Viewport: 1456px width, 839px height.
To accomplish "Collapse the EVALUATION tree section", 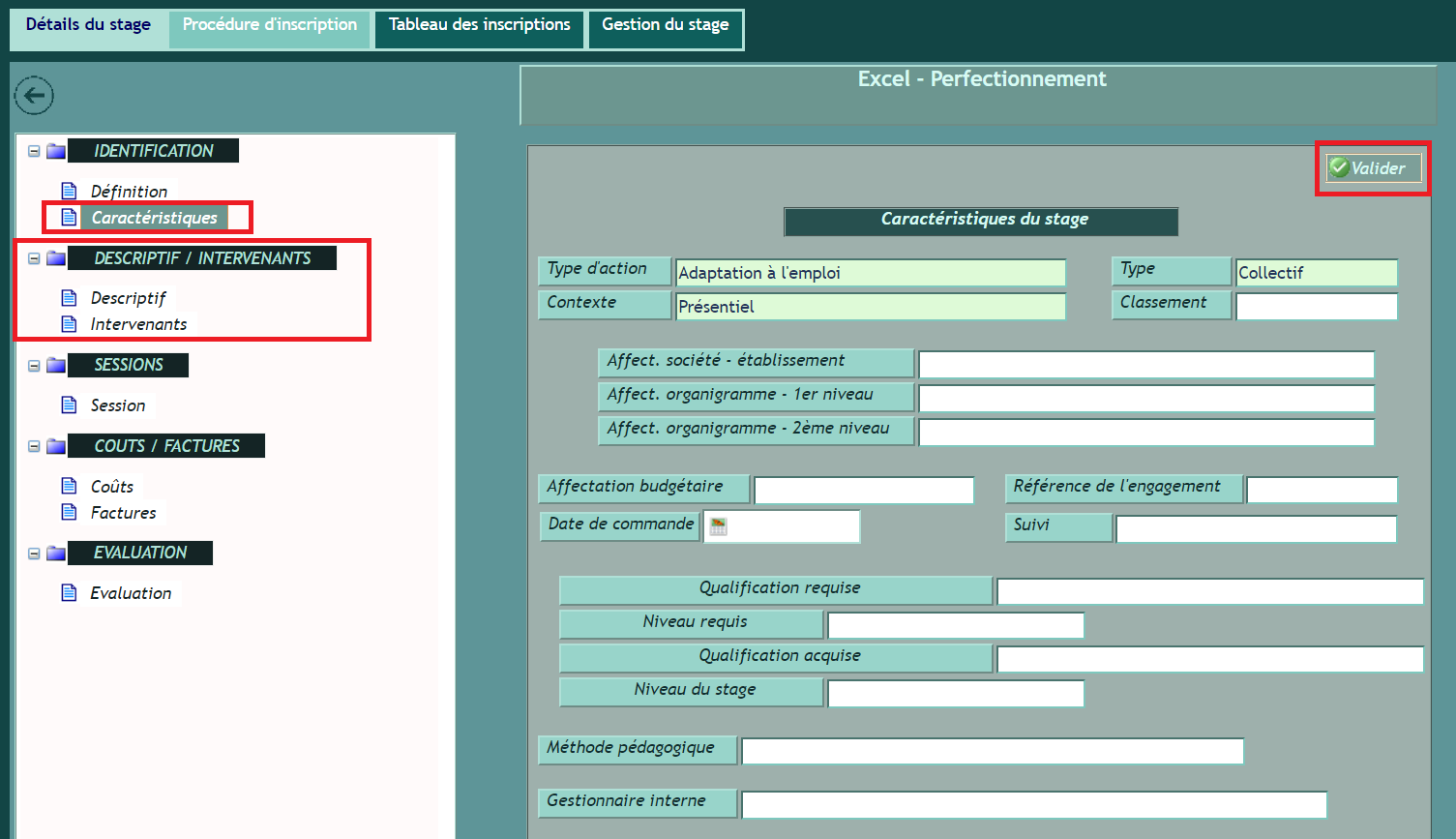I will pos(34,554).
